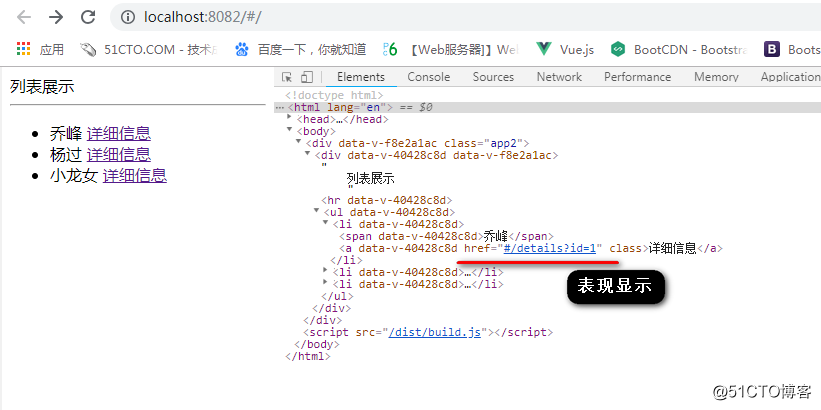Open the 51CTO.COM bookmark
This screenshot has width=821, height=410.
tap(148, 49)
